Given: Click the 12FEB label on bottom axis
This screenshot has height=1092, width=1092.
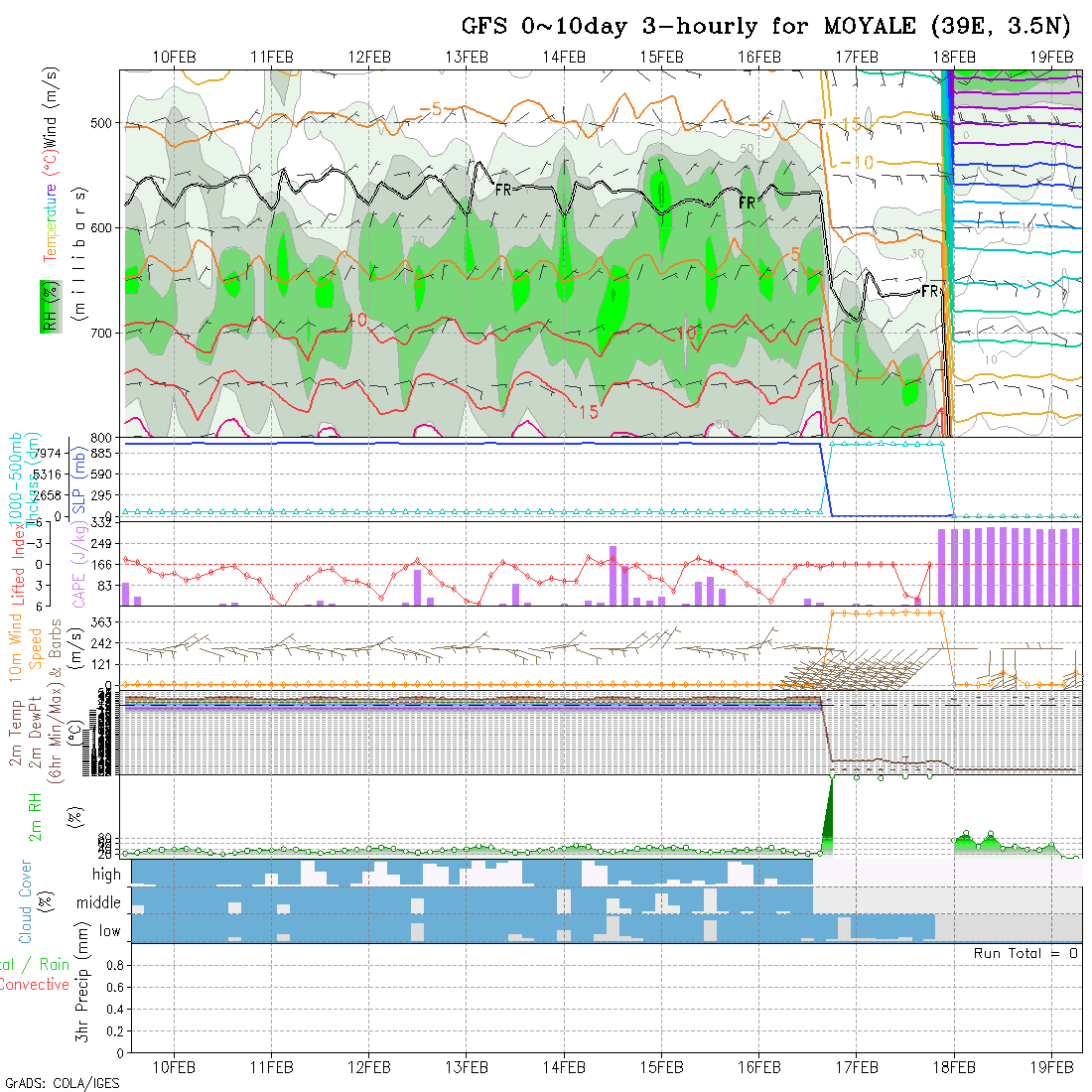Looking at the screenshot, I should click(x=369, y=1067).
